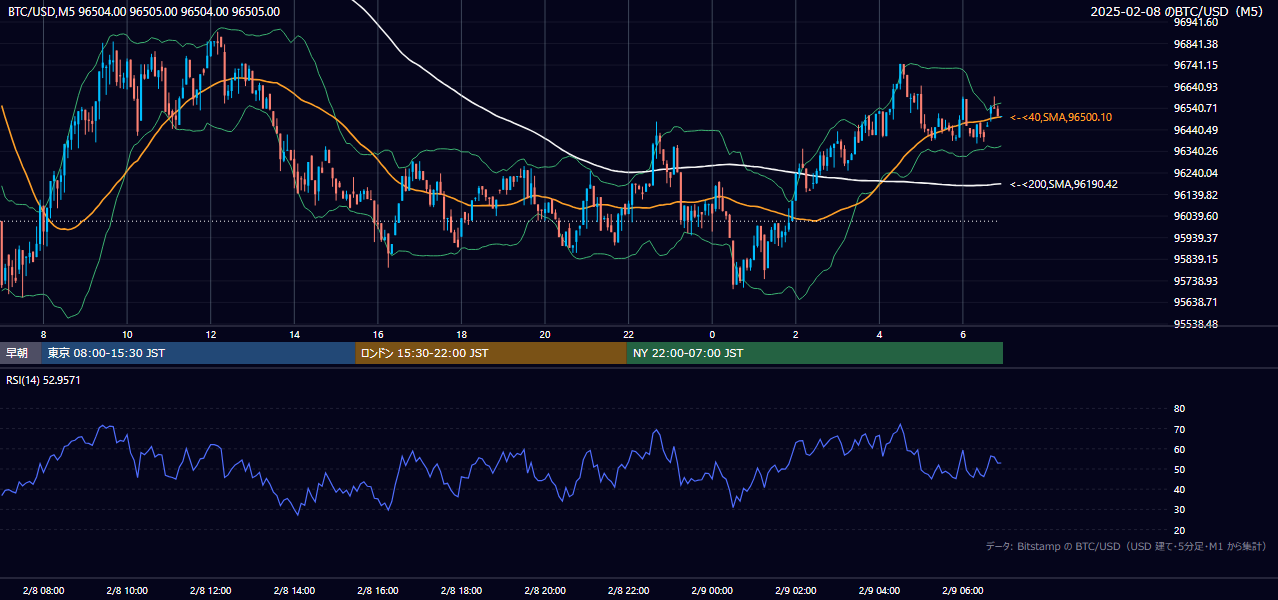Click the 2/8 16:00 date label
Image resolution: width=1278 pixels, height=600 pixels.
coord(377,590)
